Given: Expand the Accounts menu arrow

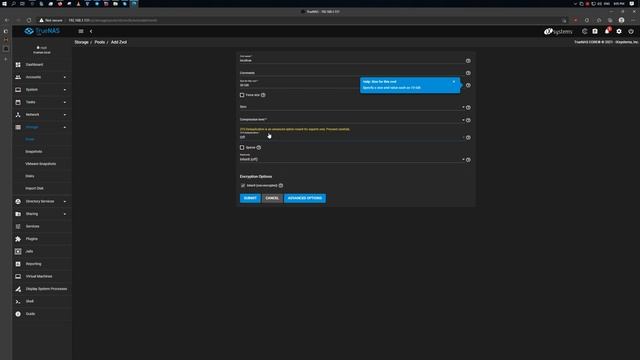Looking at the screenshot, I should (x=65, y=77).
